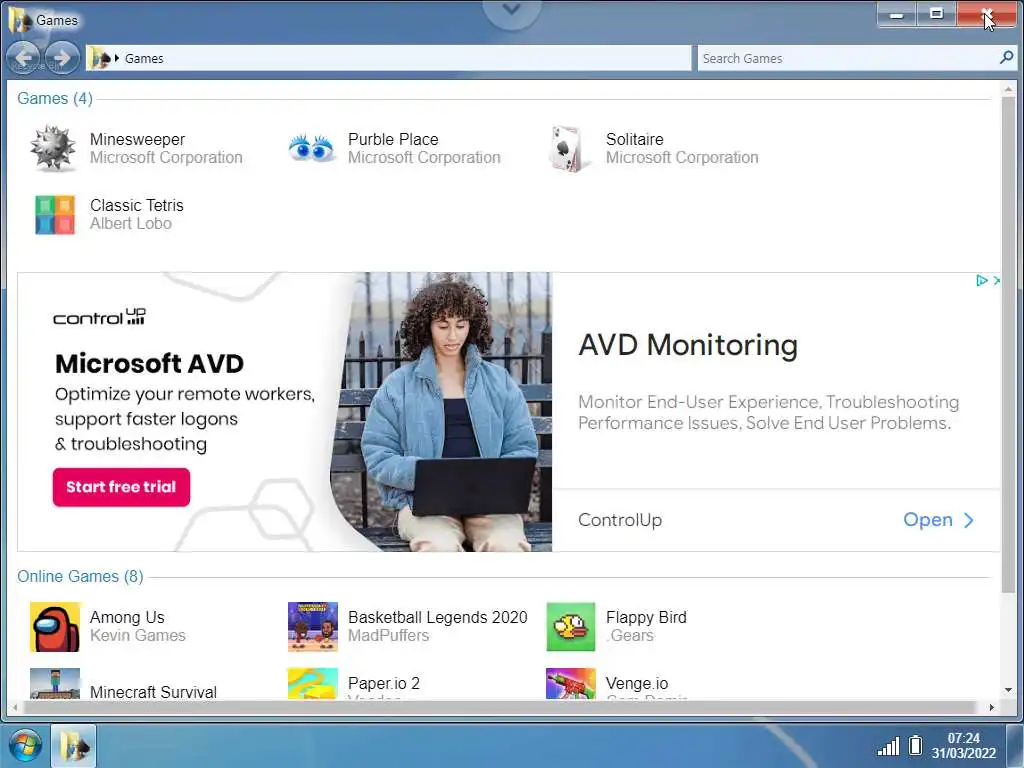Screen dimensions: 1024x768
Task: Click the Games Explorer taskbar button
Action: coord(74,746)
